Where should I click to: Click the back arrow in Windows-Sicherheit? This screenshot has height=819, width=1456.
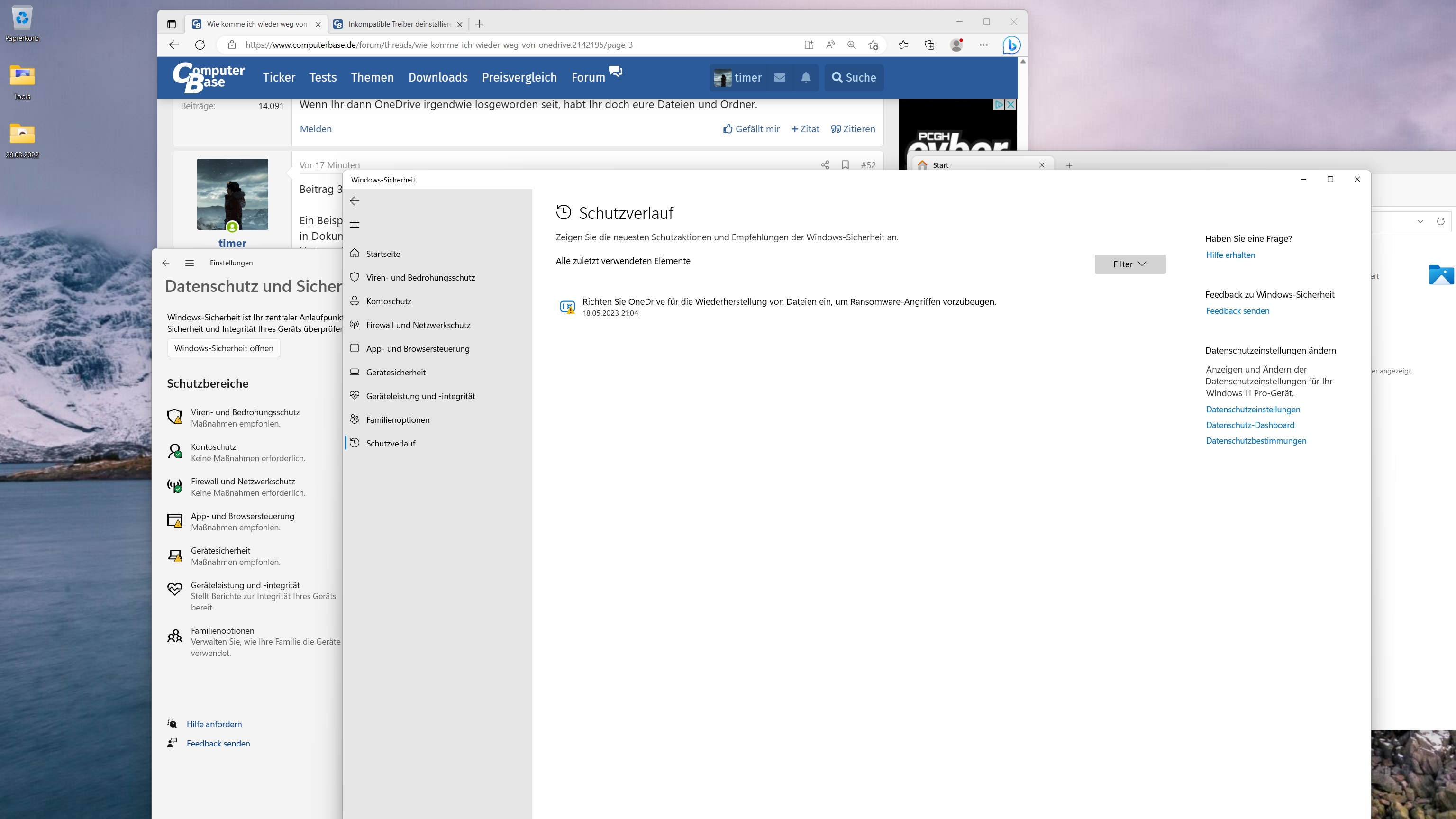tap(355, 201)
